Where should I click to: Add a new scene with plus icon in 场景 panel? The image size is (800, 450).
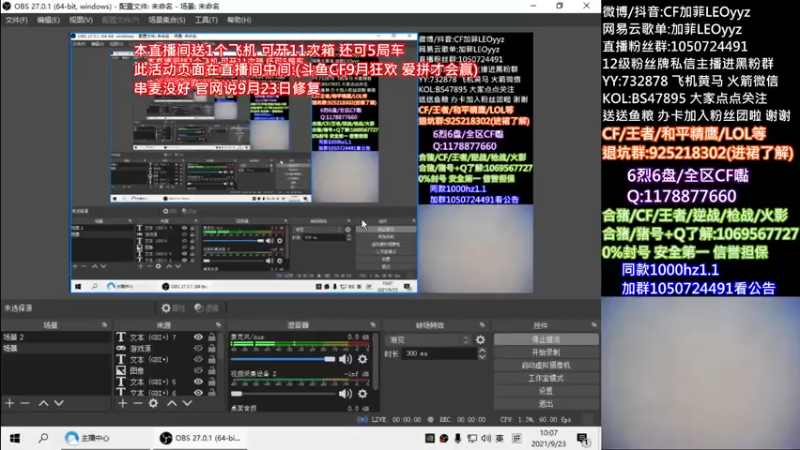click(10, 403)
